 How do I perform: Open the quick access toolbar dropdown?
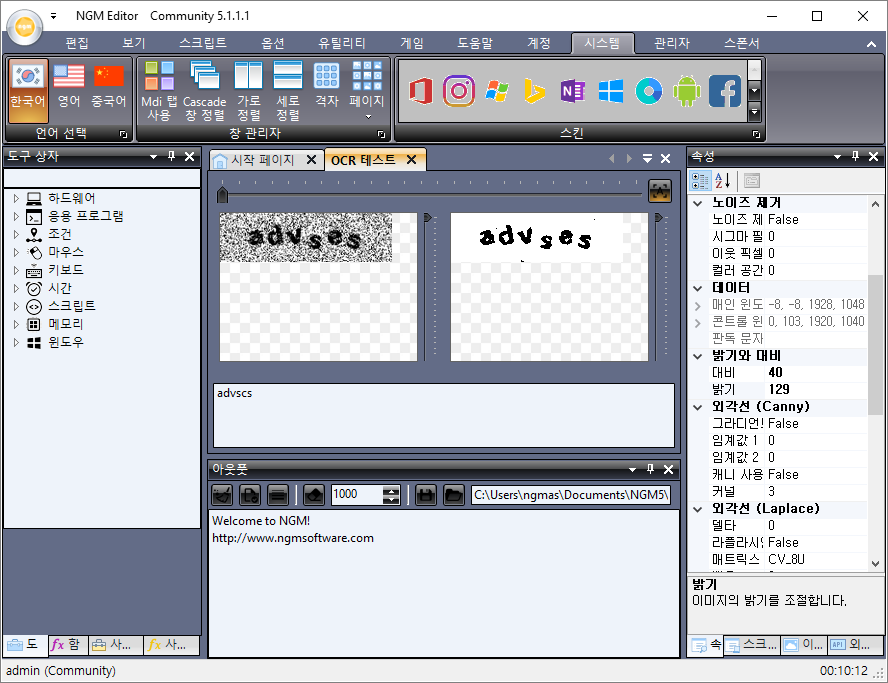pyautogui.click(x=53, y=16)
